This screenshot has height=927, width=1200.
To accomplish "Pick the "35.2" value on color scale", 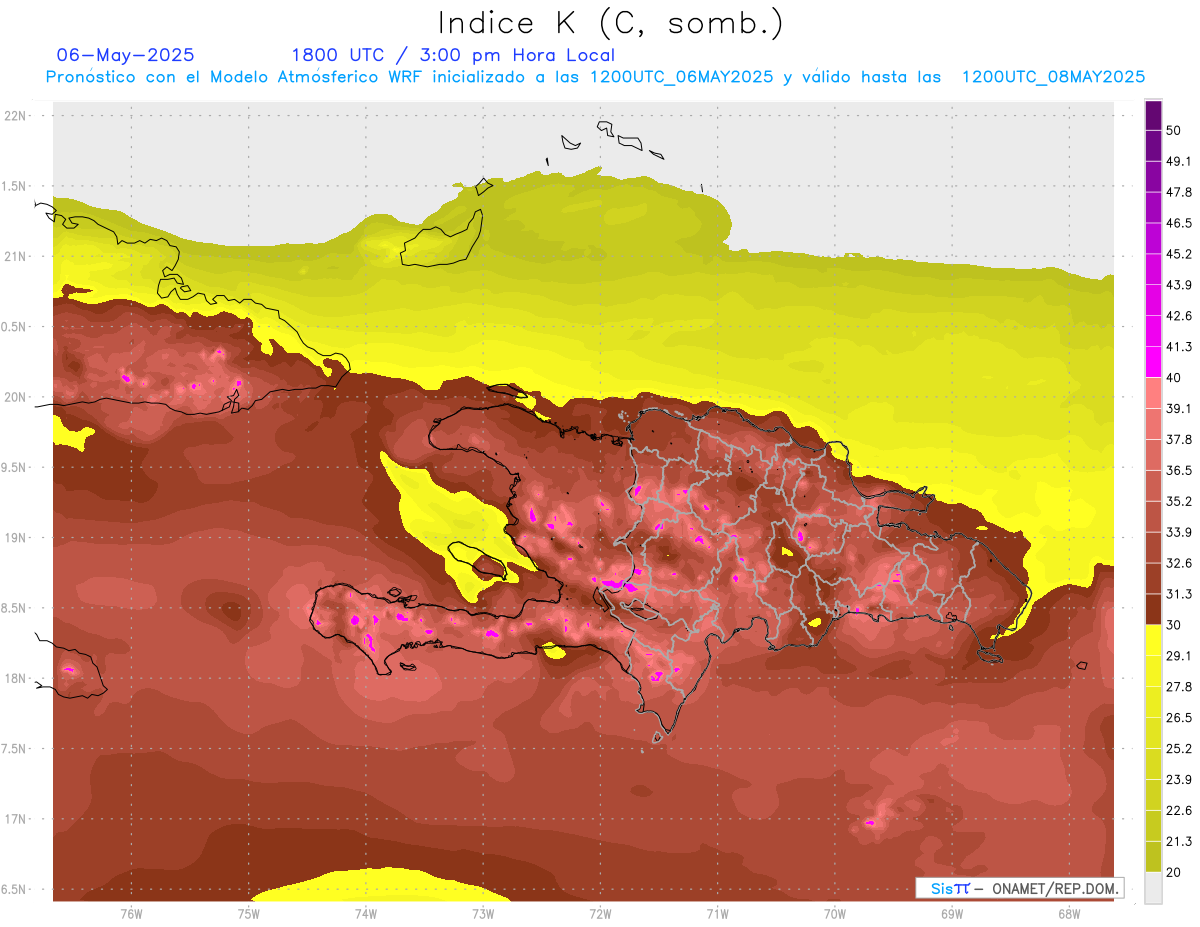I will tap(1179, 501).
